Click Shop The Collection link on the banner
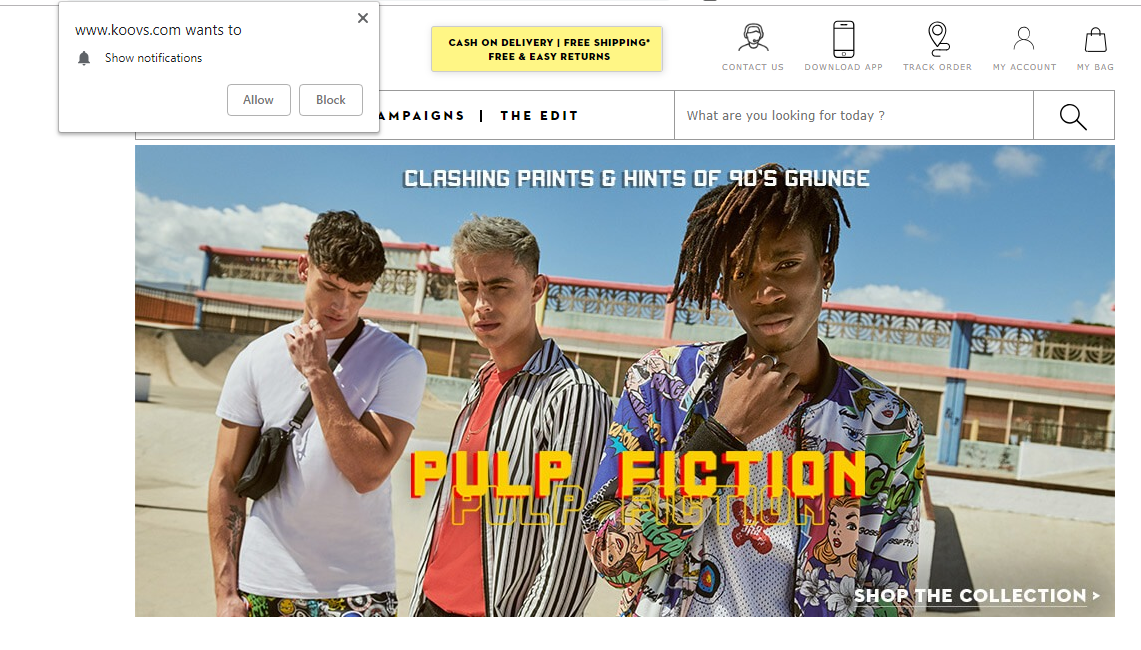Viewport: 1141px width, 650px height. coord(977,596)
